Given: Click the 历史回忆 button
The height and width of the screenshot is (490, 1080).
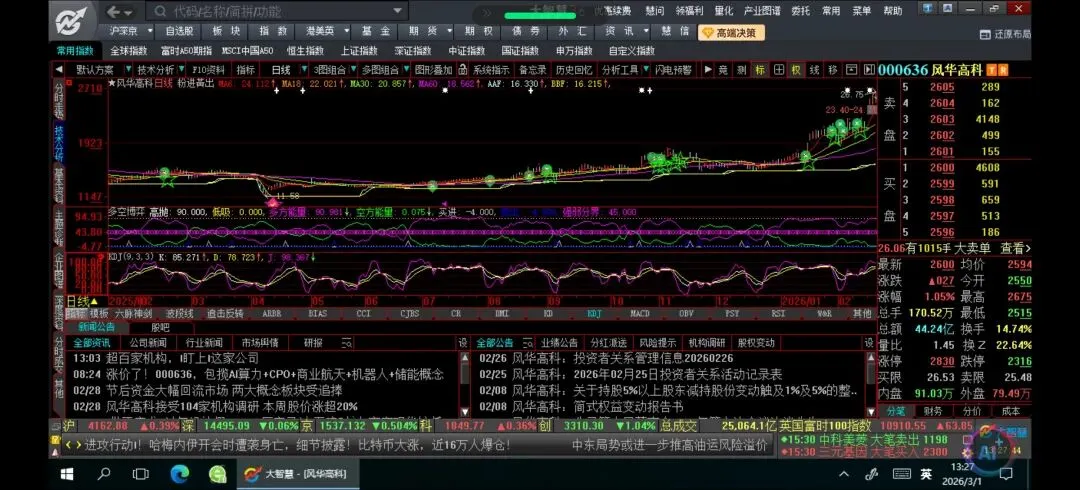Looking at the screenshot, I should click(574, 70).
